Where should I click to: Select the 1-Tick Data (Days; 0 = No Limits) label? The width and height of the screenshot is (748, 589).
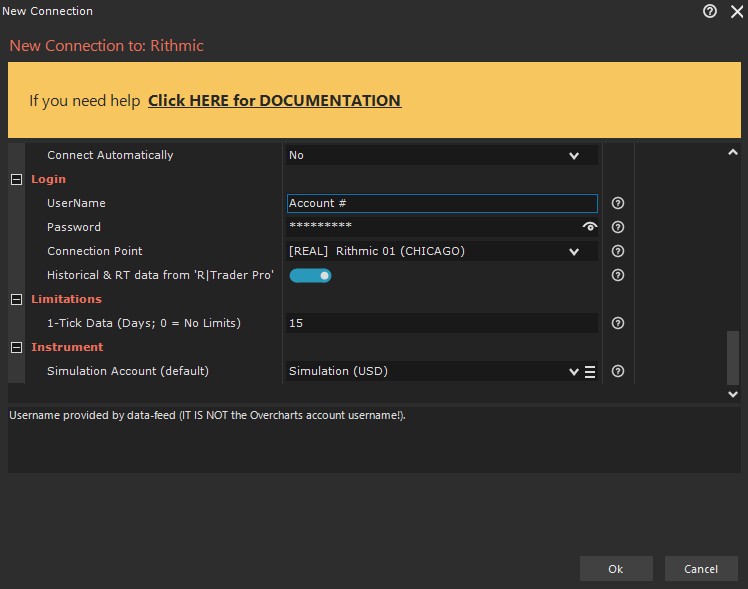tap(144, 323)
